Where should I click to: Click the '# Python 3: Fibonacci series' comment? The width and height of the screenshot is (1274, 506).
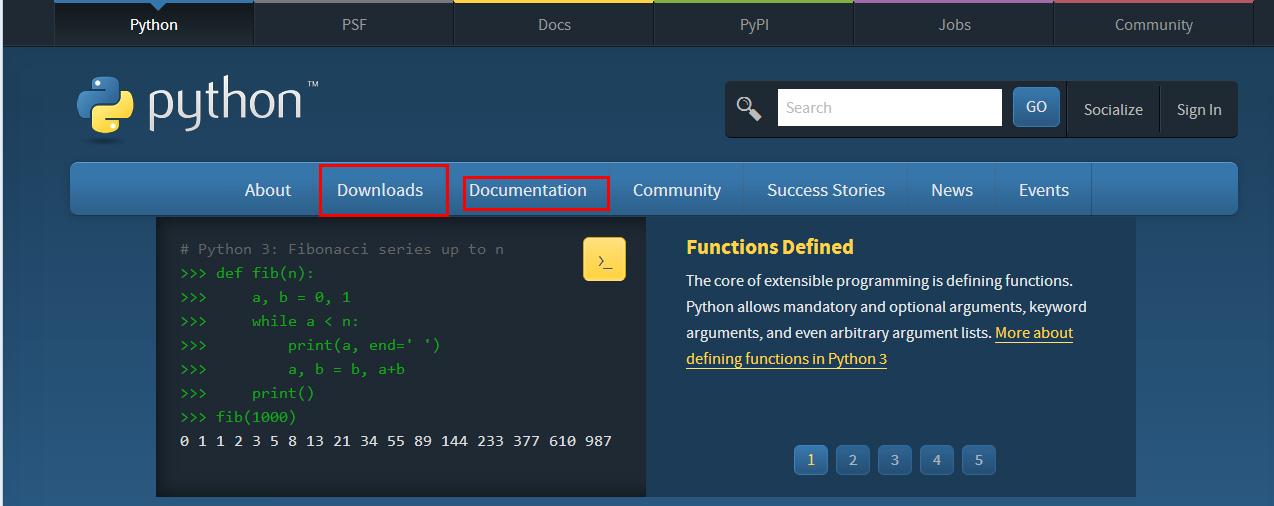342,249
